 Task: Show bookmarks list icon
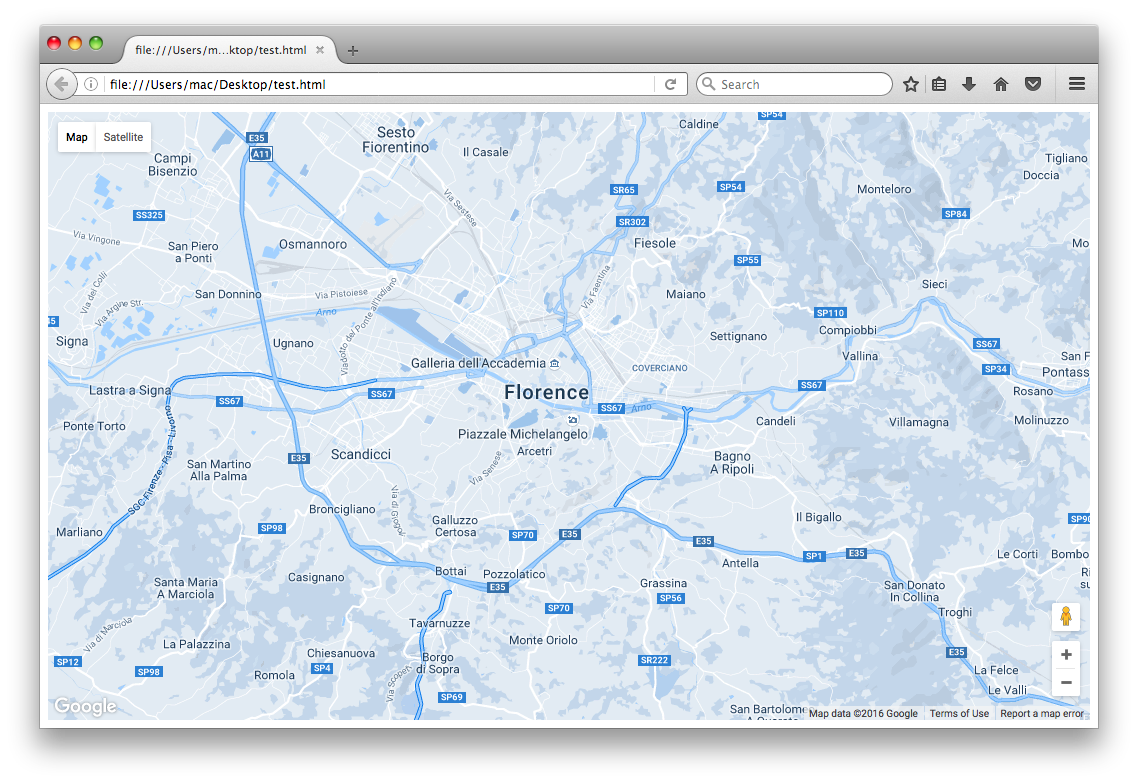pyautogui.click(x=939, y=84)
